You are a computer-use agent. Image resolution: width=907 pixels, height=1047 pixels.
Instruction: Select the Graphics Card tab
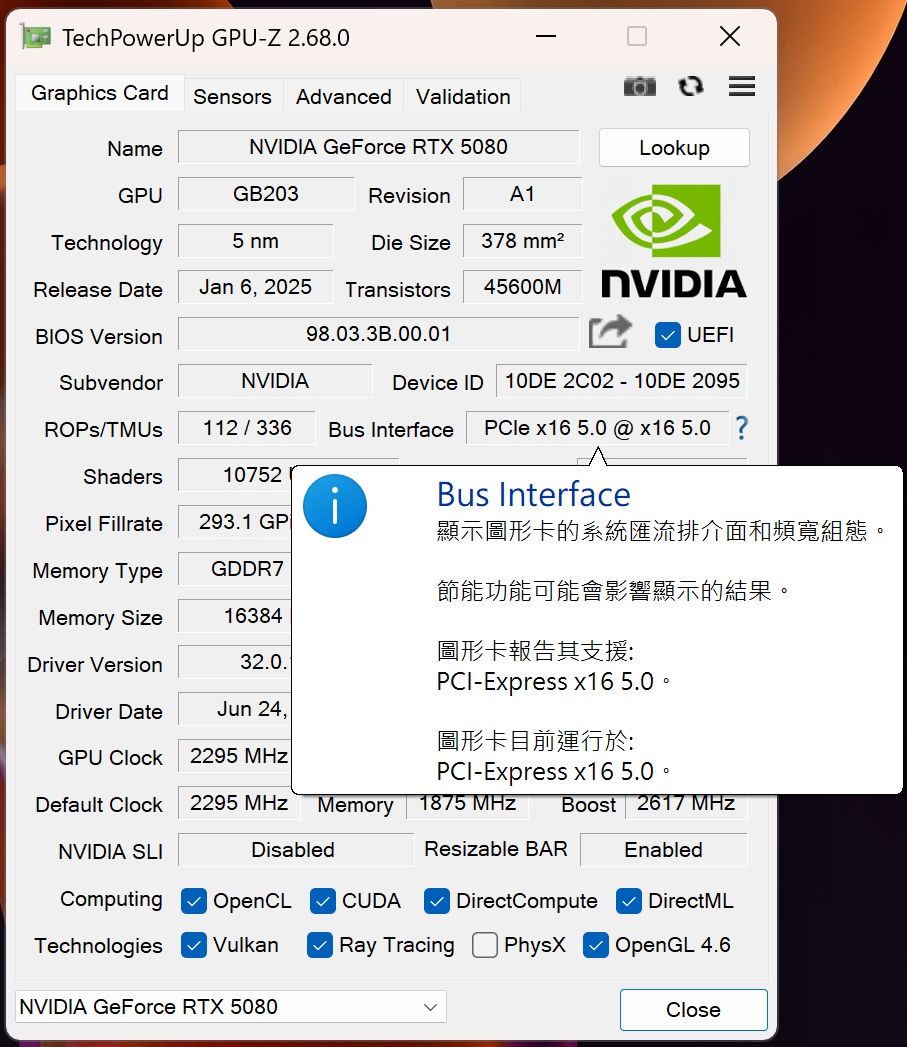pyautogui.click(x=100, y=93)
